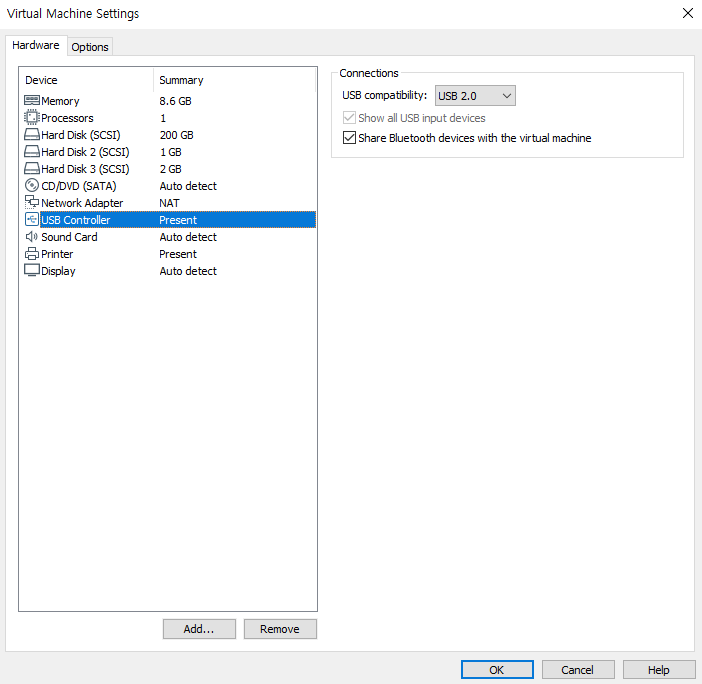Click the Memory device icon
This screenshot has height=684, width=702.
32,100
